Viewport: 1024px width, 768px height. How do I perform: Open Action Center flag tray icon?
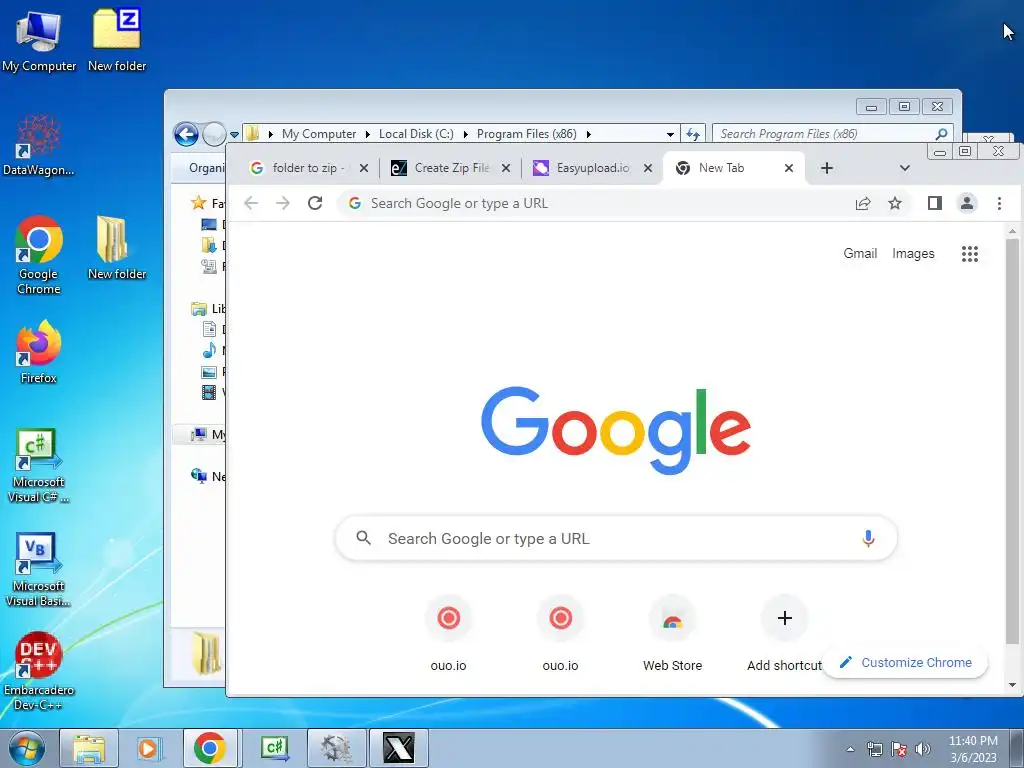click(899, 749)
